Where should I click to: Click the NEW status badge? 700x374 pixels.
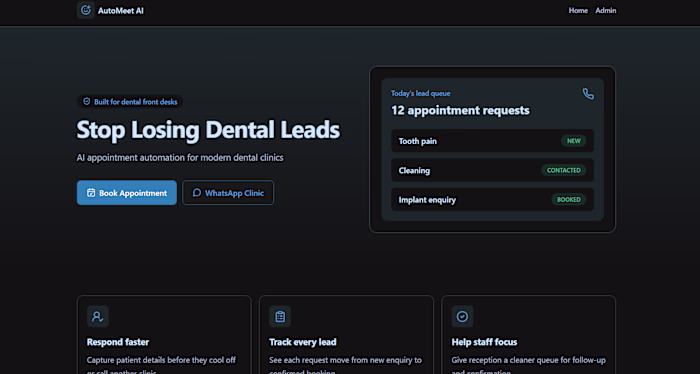pyautogui.click(x=574, y=141)
